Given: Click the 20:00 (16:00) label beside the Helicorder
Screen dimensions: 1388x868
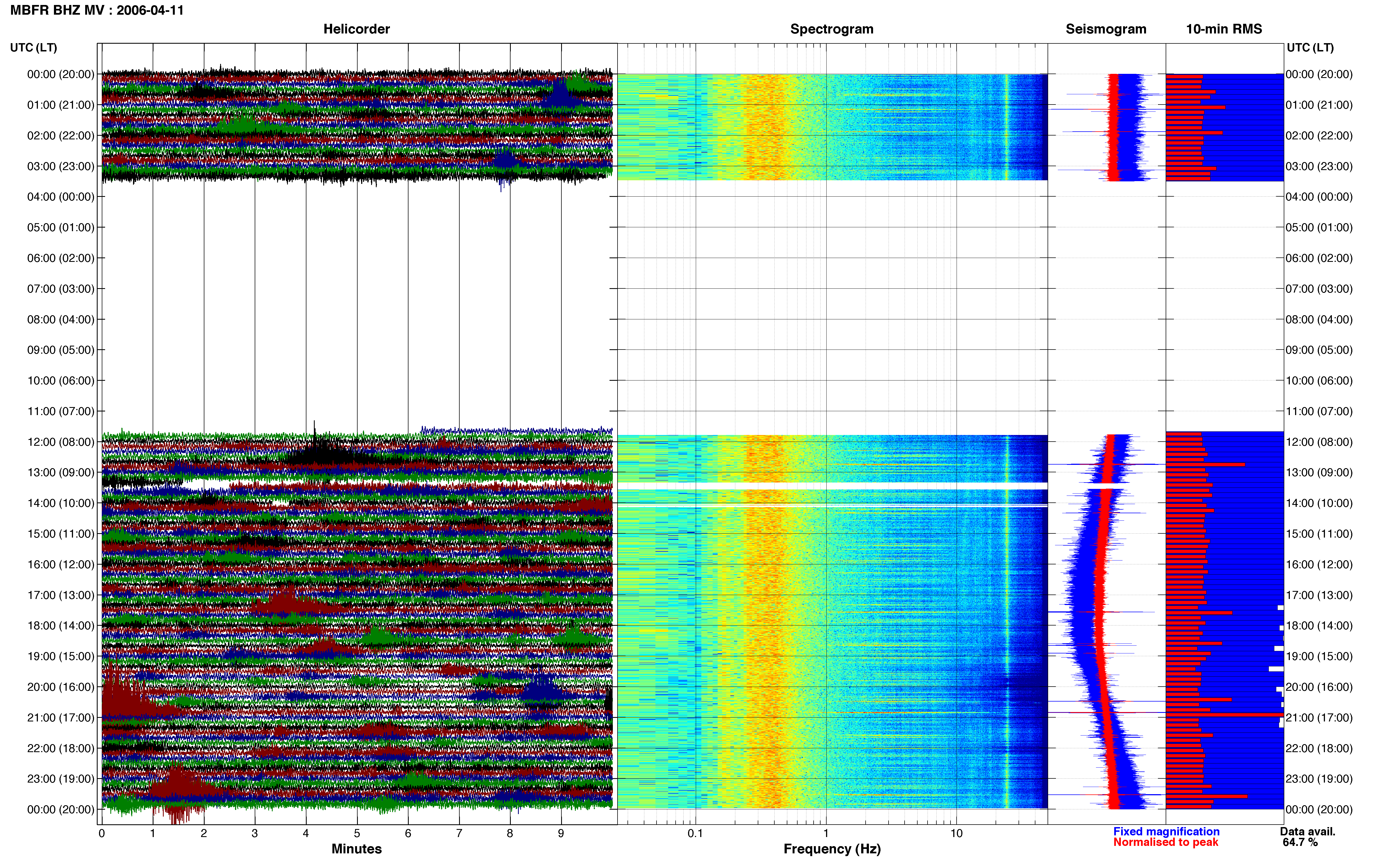Looking at the screenshot, I should [x=61, y=687].
